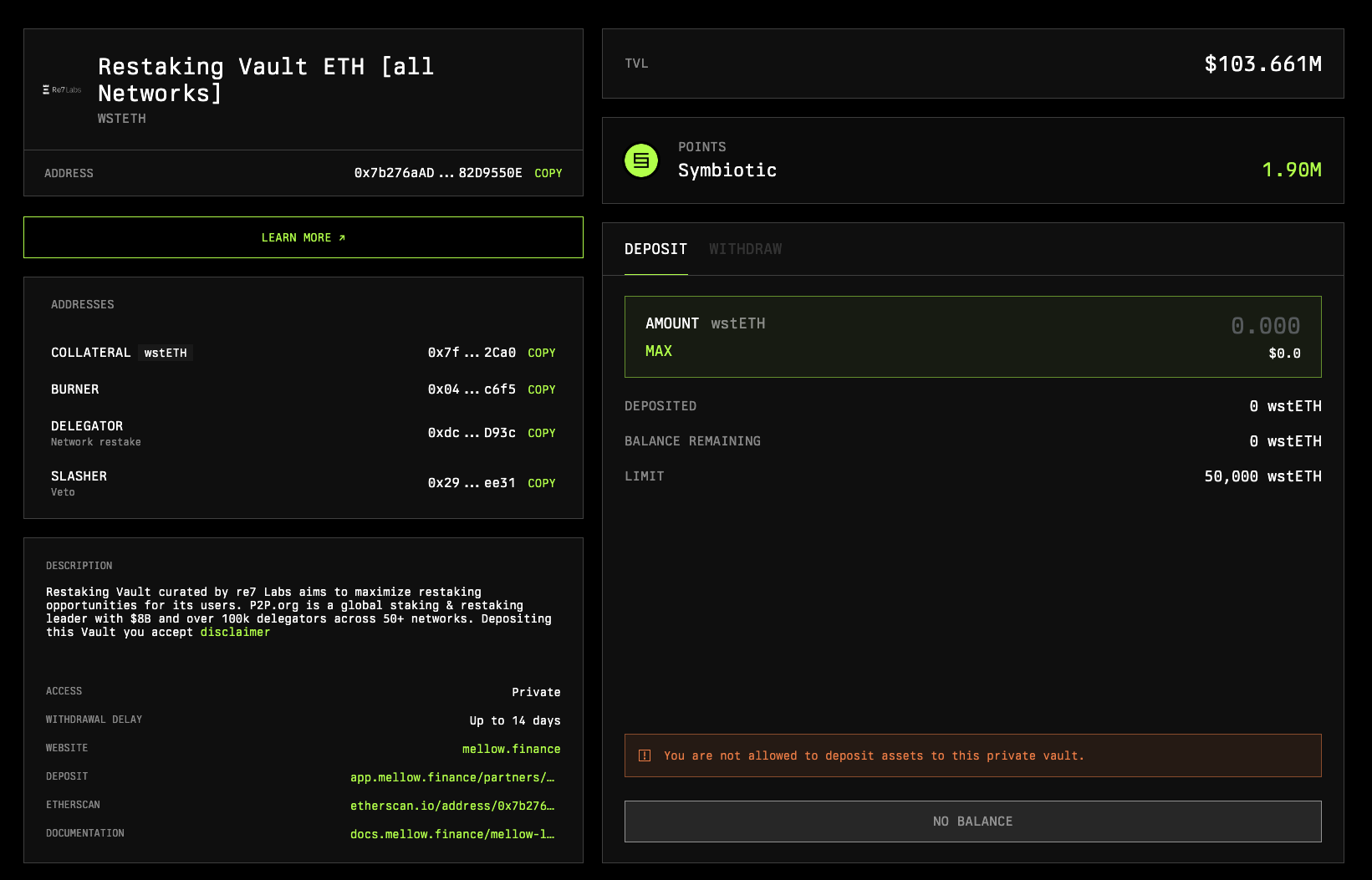Copy the vault address 0x7b276aAD
This screenshot has width=1372, height=880.
click(548, 173)
